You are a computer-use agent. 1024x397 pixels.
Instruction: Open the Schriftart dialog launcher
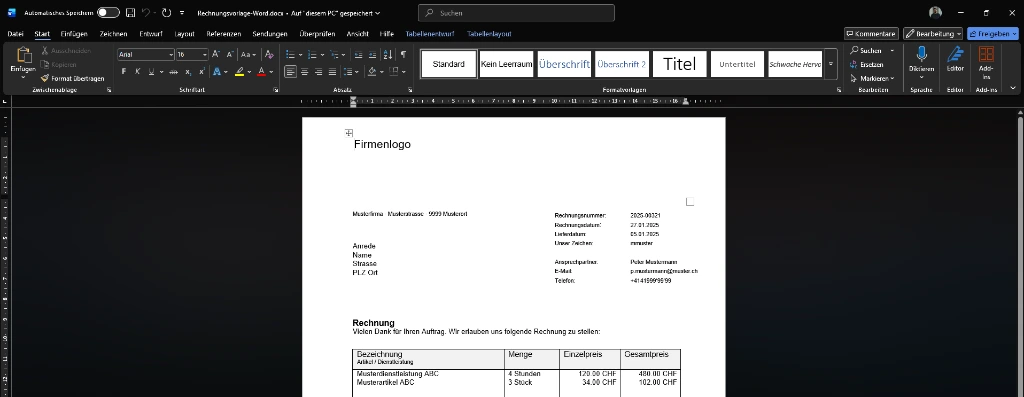tap(276, 89)
